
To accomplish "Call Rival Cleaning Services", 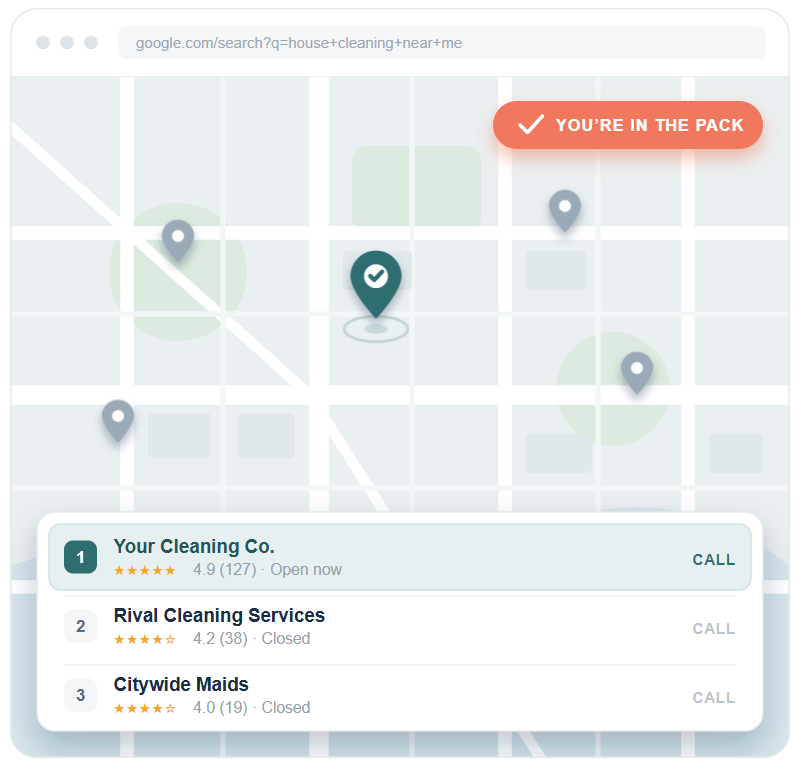I will [x=714, y=628].
